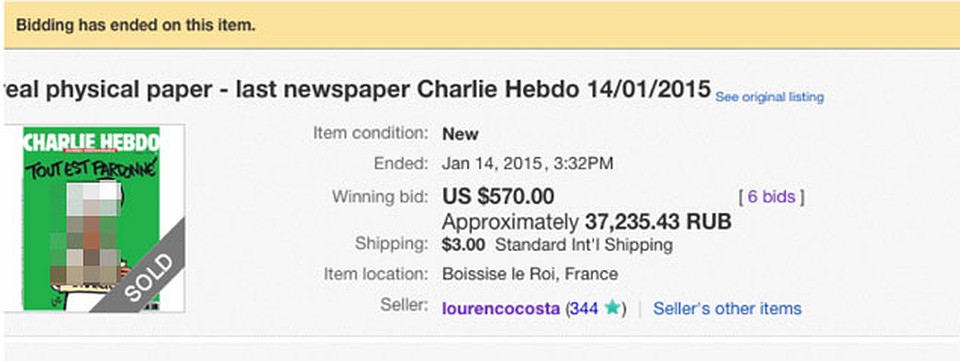Image resolution: width=960 pixels, height=361 pixels.
Task: Click the $3.00 shipping cost
Action: [463, 245]
